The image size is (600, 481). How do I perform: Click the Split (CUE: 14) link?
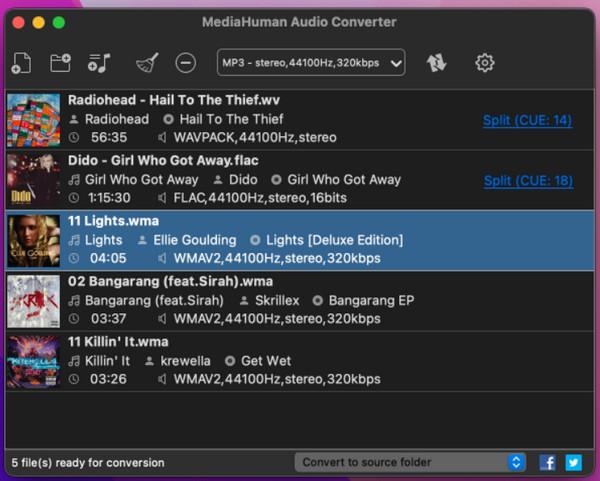(528, 120)
